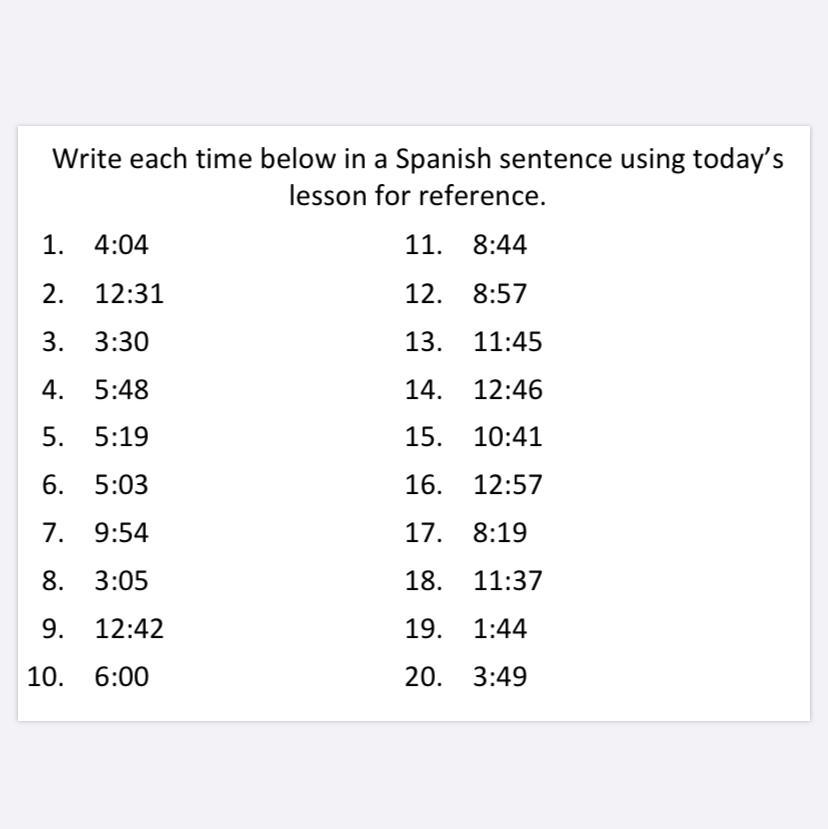The width and height of the screenshot is (828, 829).
Task: Click the time 4:04 in item 1
Action: [x=121, y=245]
